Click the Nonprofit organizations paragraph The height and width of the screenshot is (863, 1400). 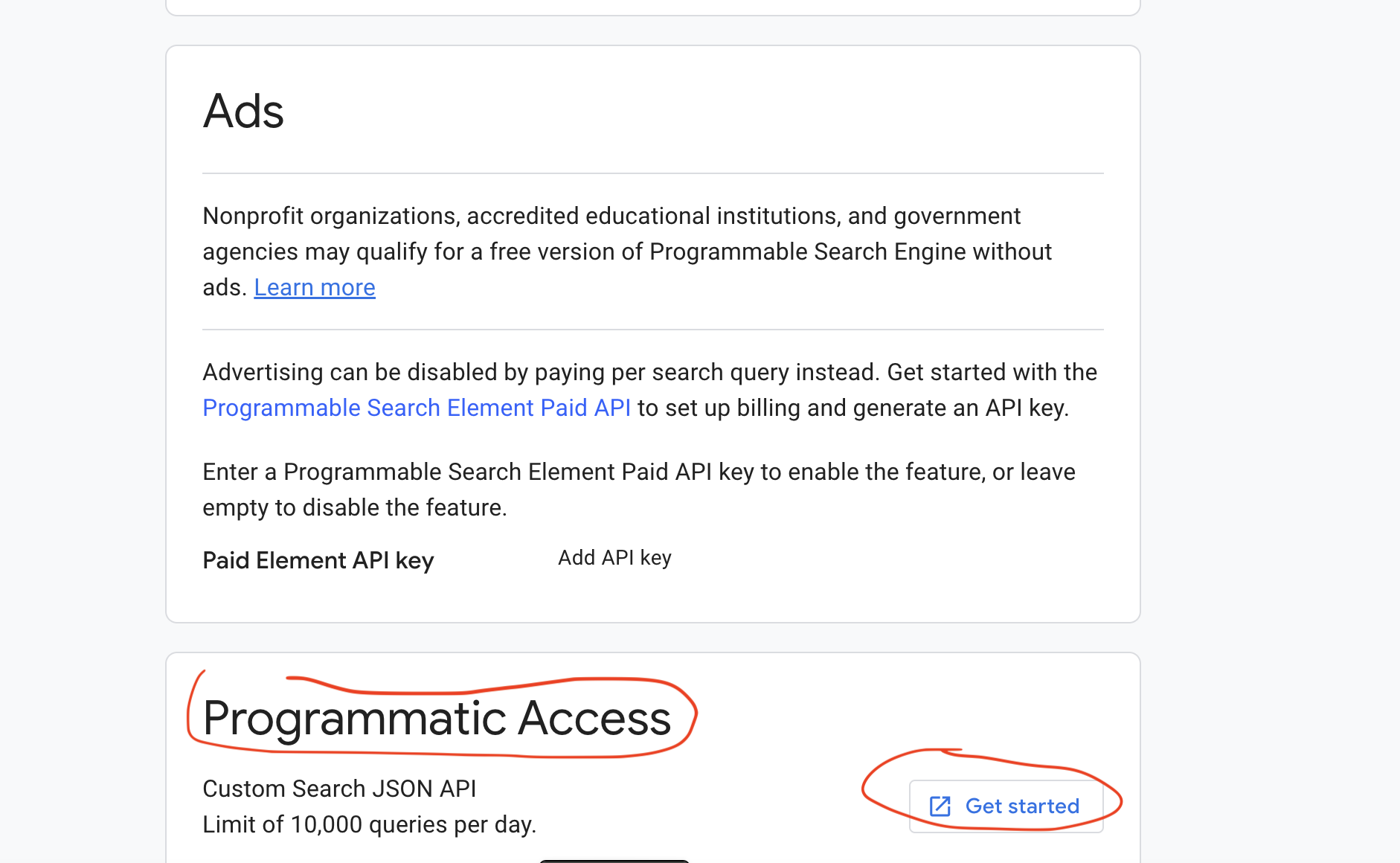pyautogui.click(x=627, y=251)
